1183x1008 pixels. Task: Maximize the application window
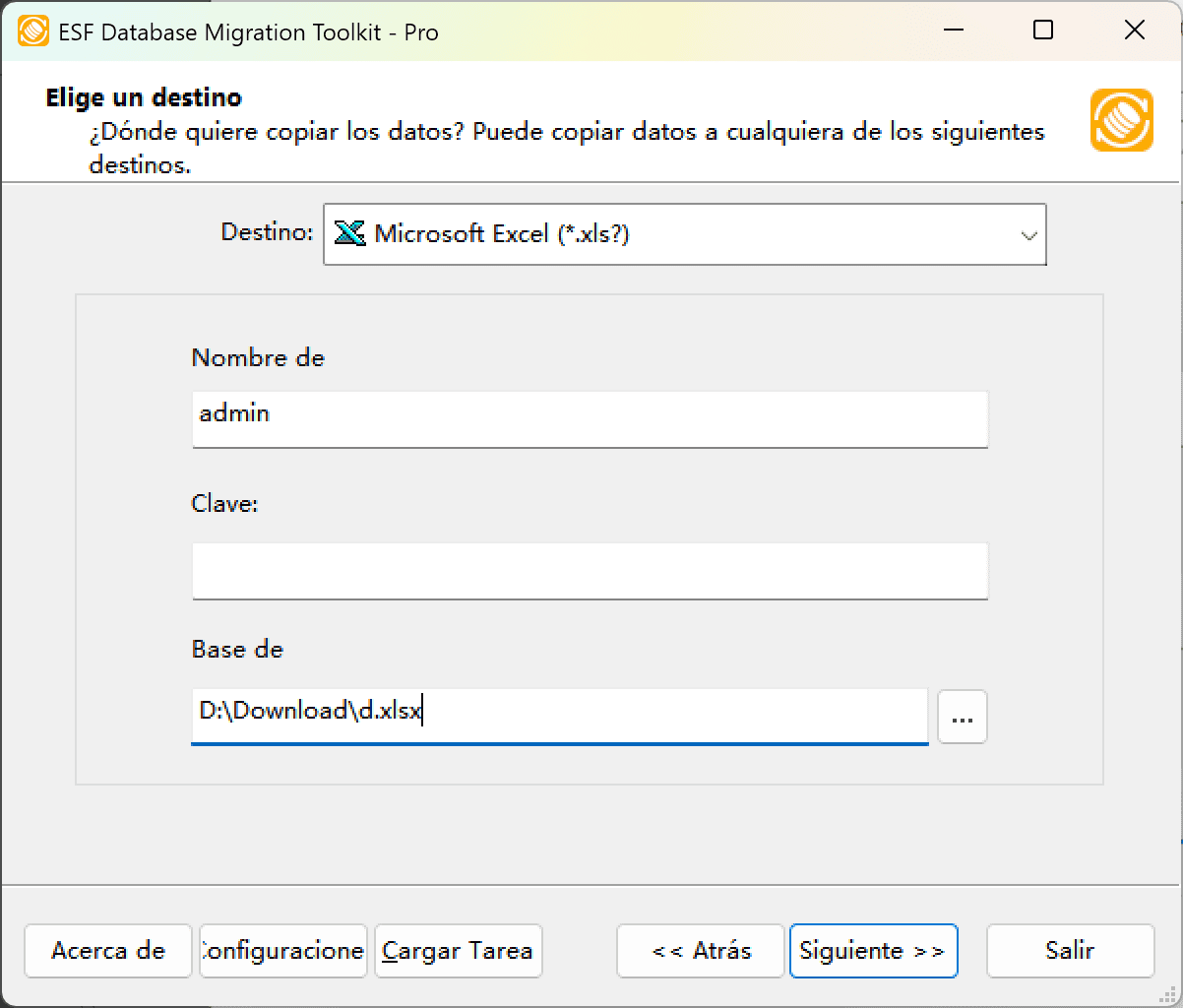1043,31
